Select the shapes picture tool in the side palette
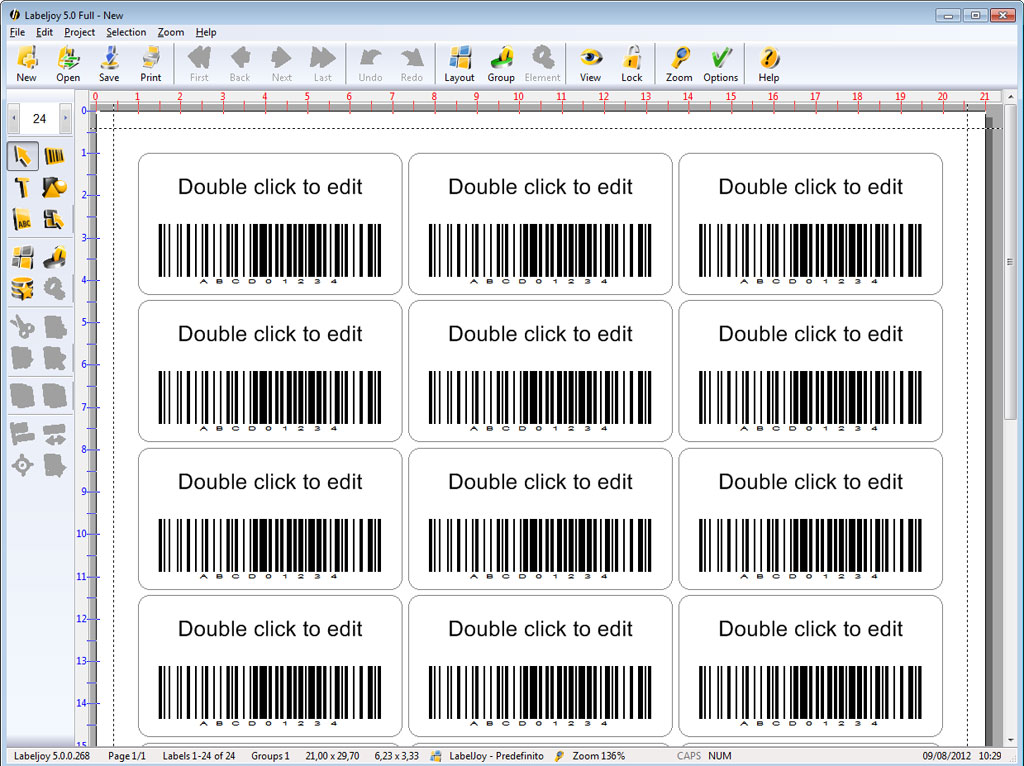The height and width of the screenshot is (766, 1024). point(54,188)
